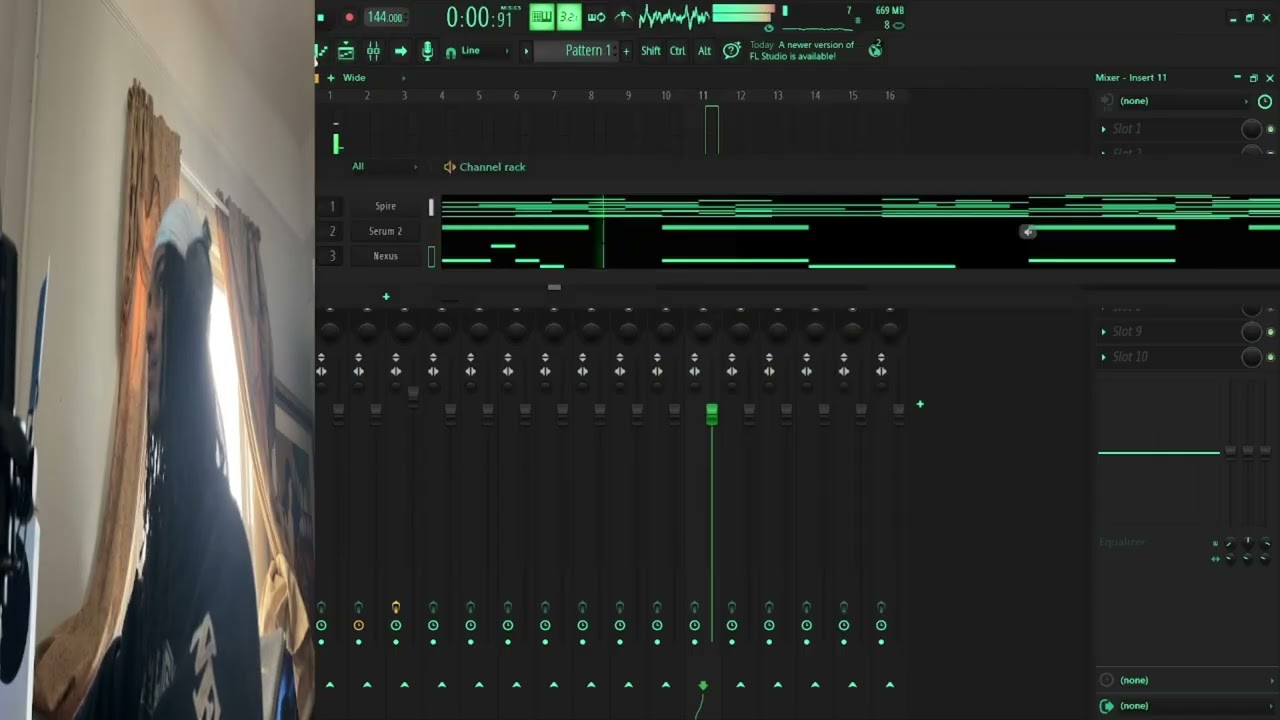1280x720 pixels.
Task: Select the Serum 2 channel button
Action: pyautogui.click(x=385, y=231)
